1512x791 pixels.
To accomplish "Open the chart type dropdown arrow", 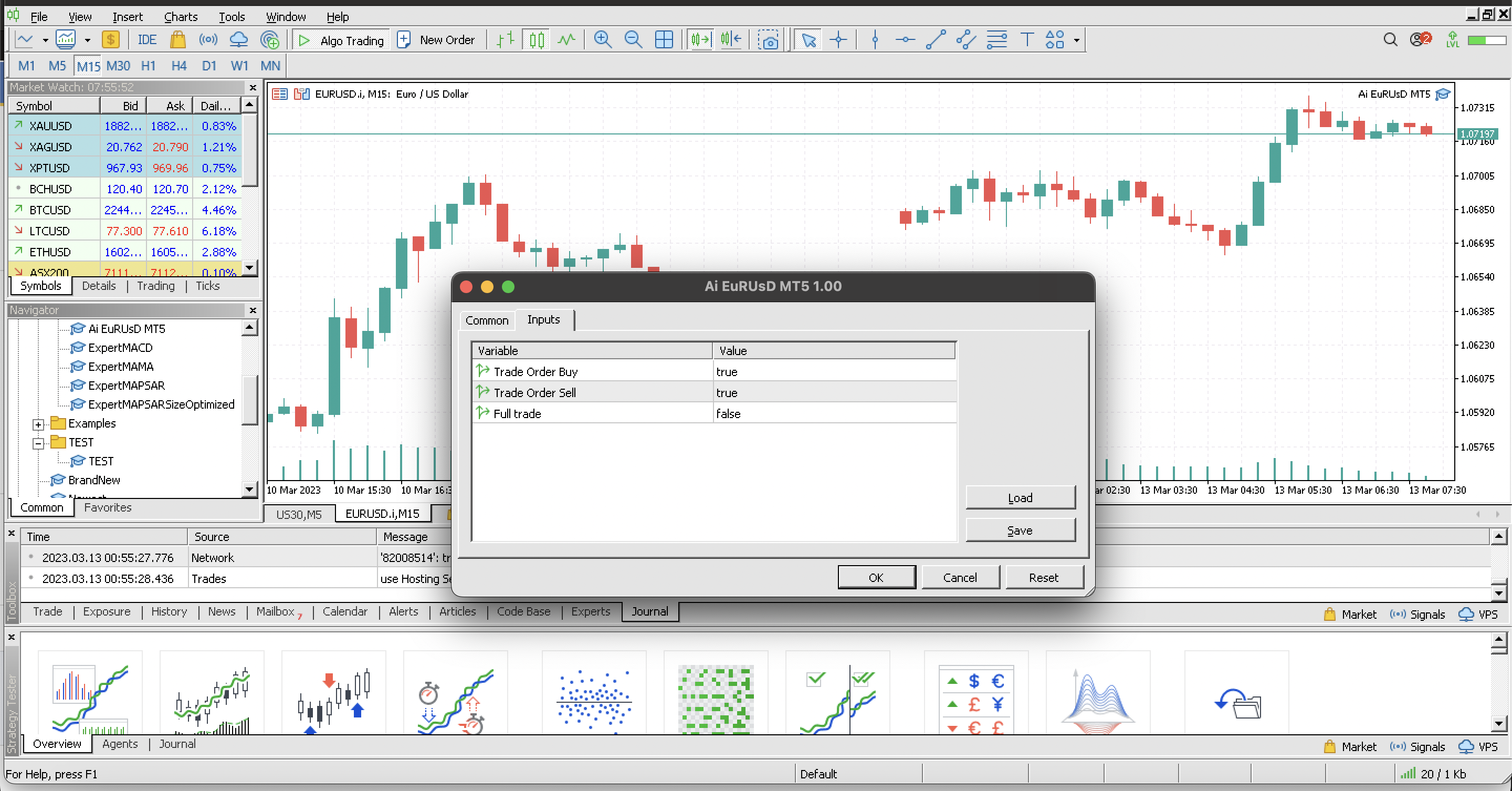I will [x=45, y=40].
